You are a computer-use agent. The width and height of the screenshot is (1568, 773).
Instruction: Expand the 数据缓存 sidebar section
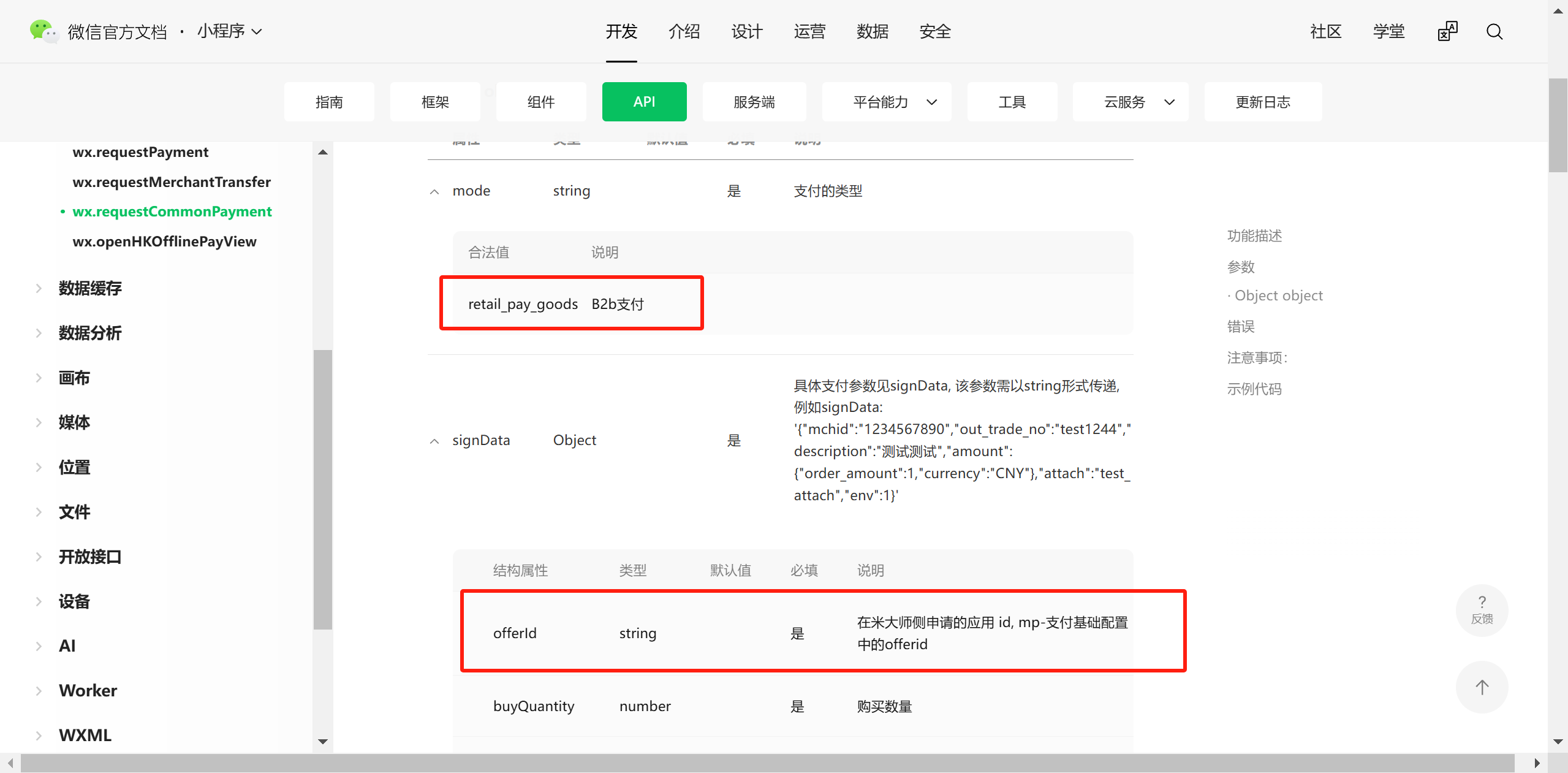point(39,288)
